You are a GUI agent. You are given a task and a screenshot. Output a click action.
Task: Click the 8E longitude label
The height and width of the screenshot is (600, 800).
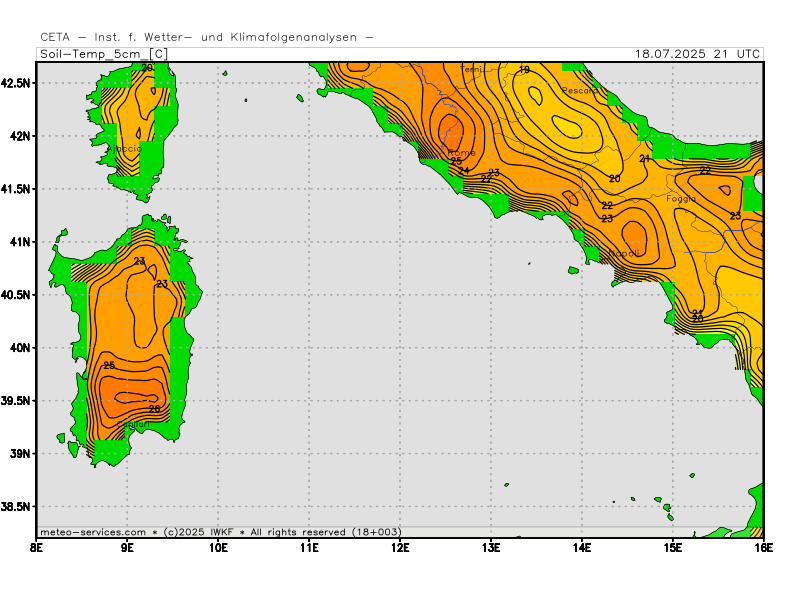37,548
